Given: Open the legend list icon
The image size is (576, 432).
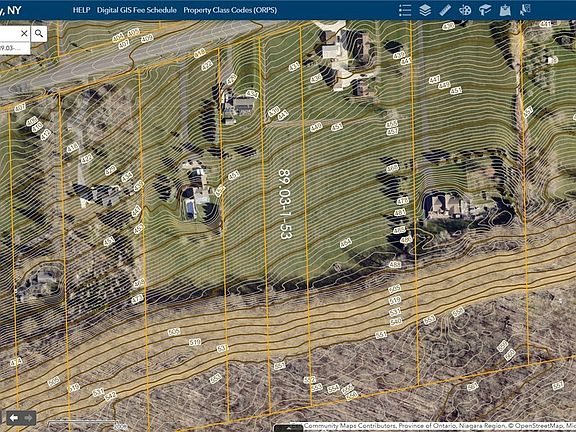Looking at the screenshot, I should pos(405,10).
